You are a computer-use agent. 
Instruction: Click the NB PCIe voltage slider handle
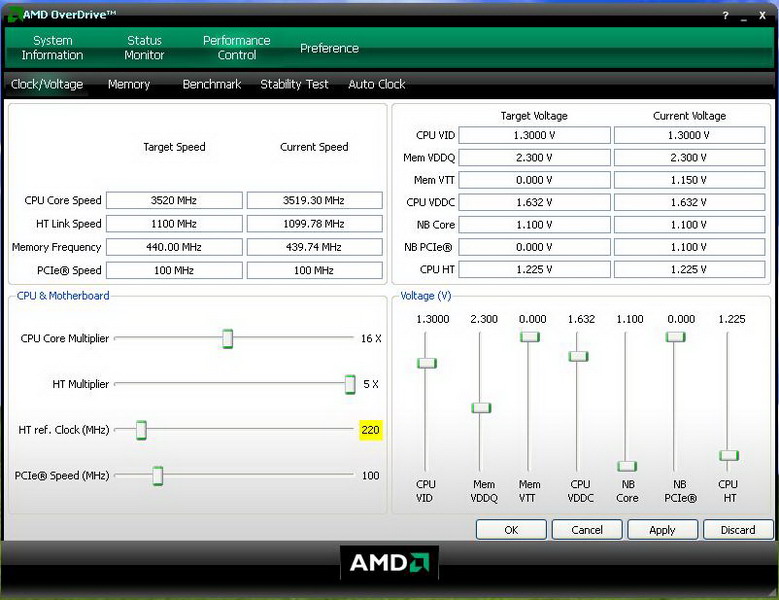click(675, 337)
